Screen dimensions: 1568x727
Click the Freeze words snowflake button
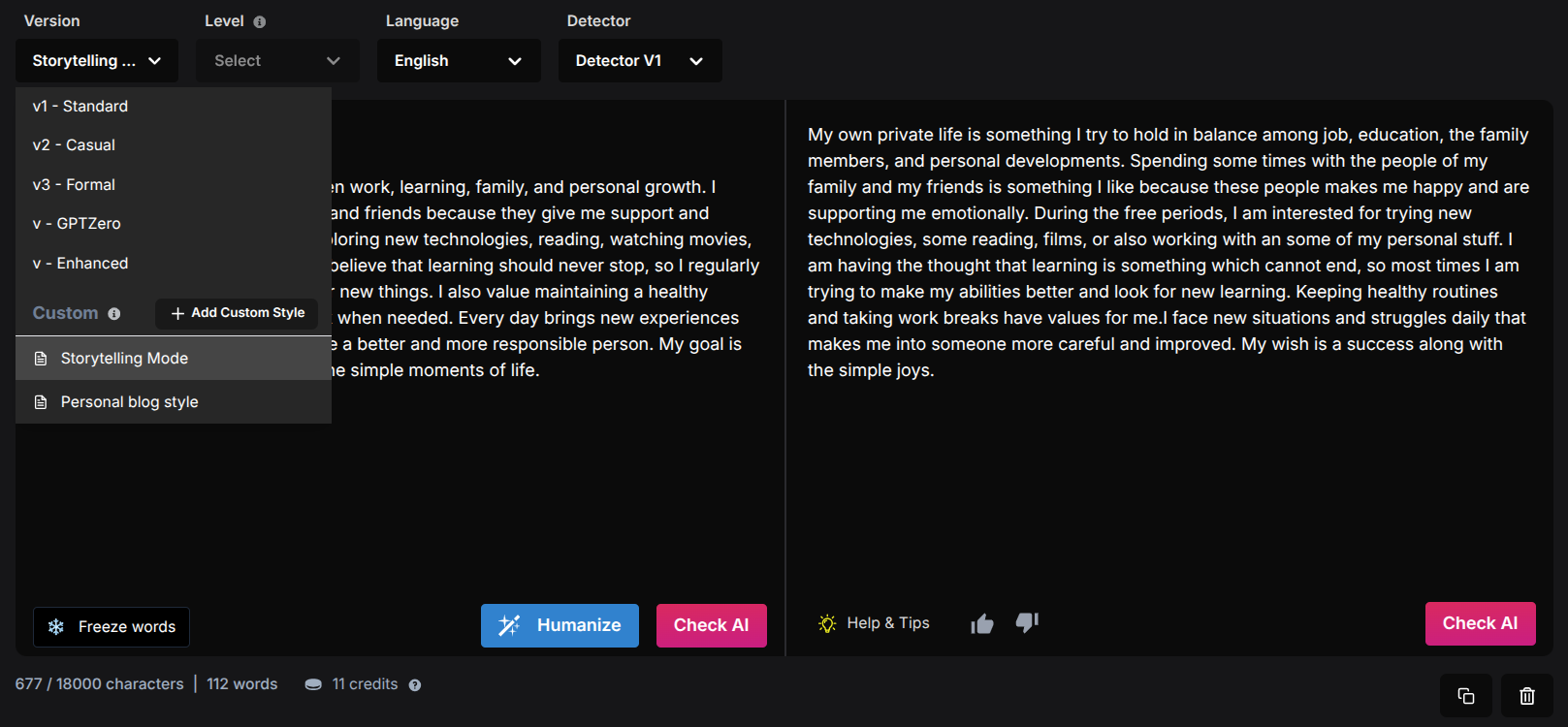point(112,627)
